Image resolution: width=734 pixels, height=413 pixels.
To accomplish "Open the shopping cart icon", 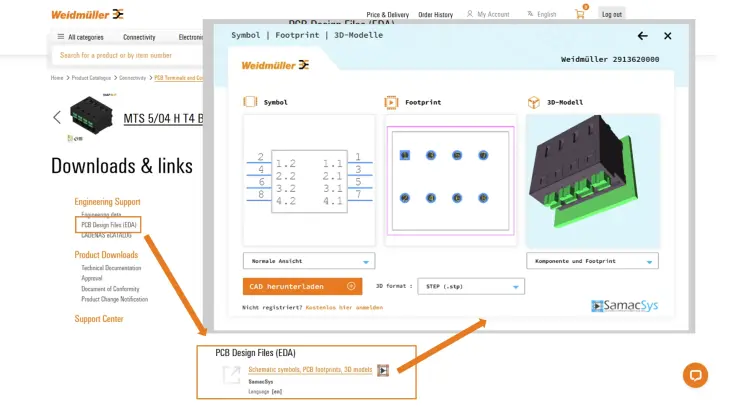I will [x=579, y=14].
